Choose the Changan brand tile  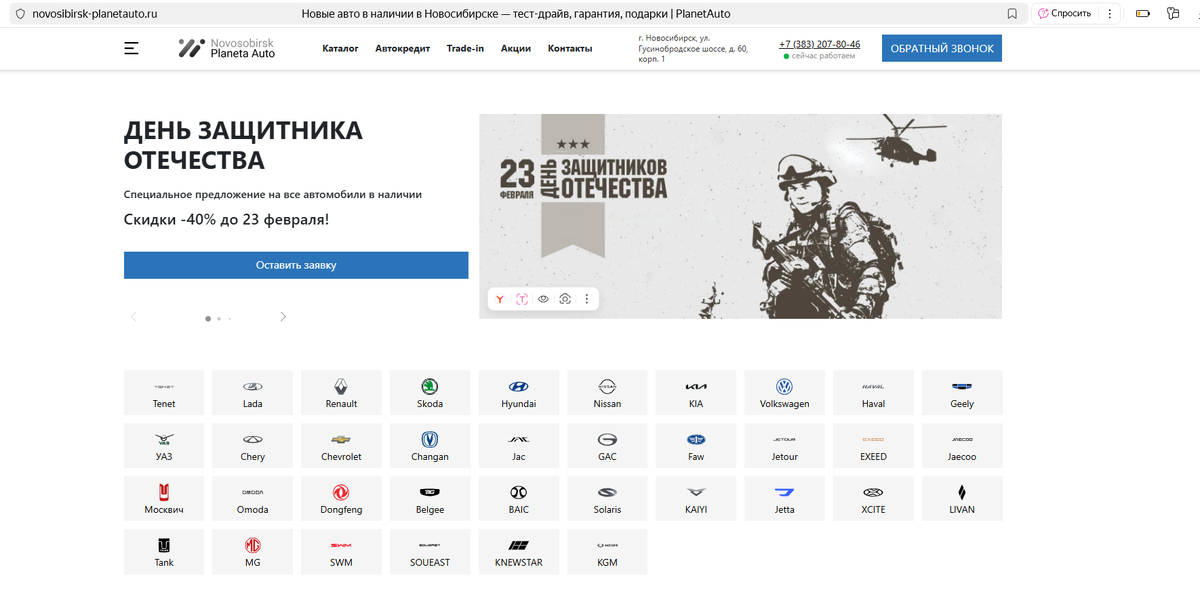pyautogui.click(x=430, y=445)
